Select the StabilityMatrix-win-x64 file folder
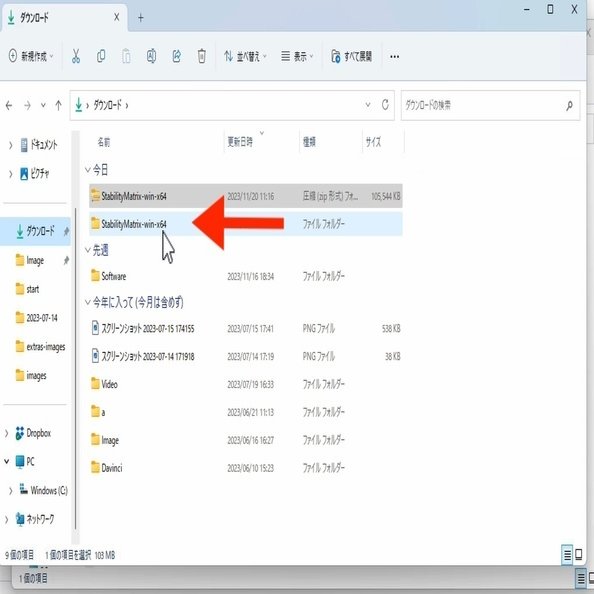The height and width of the screenshot is (594, 594). [245, 224]
